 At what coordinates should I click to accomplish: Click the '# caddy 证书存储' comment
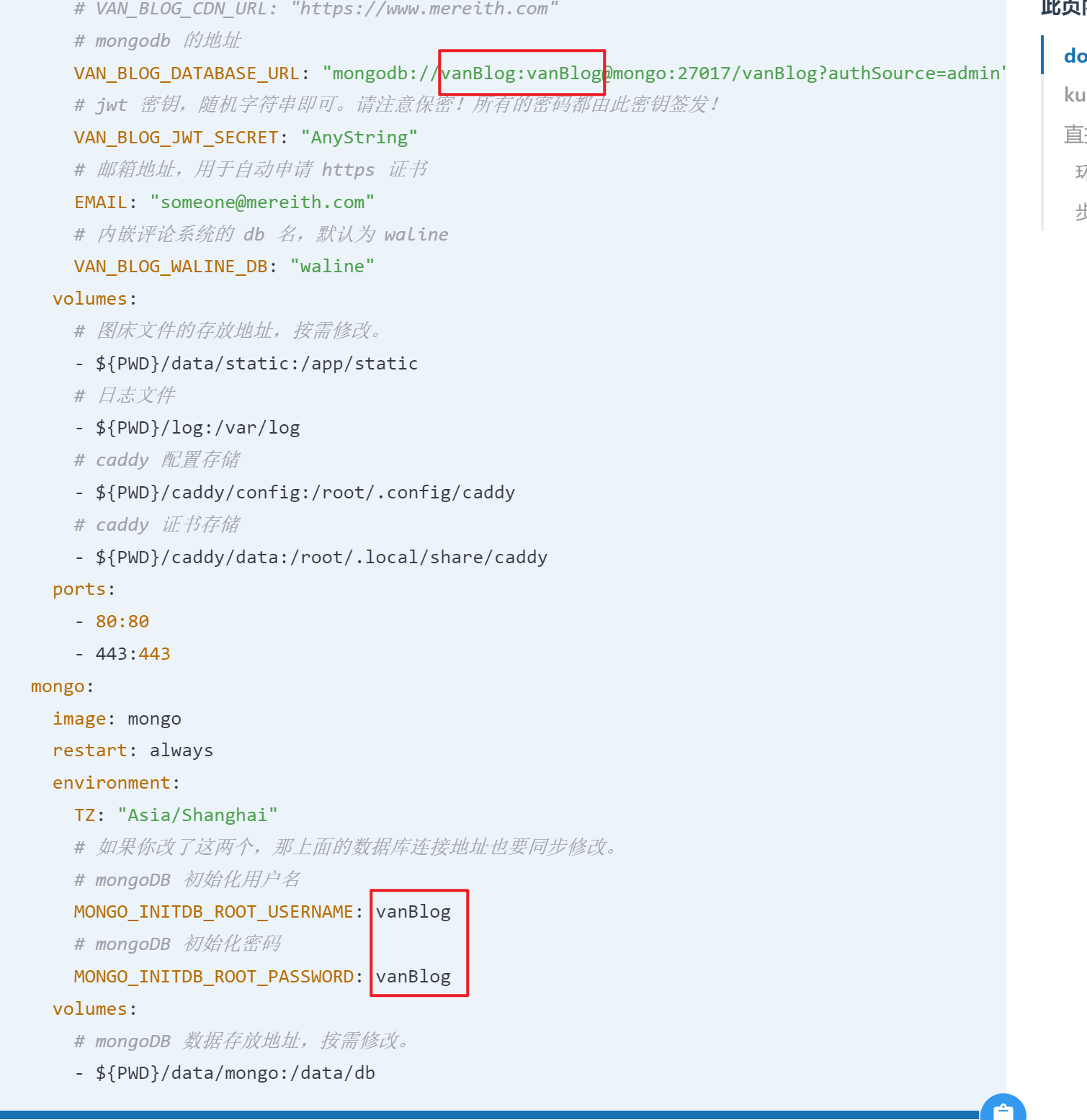(x=157, y=525)
